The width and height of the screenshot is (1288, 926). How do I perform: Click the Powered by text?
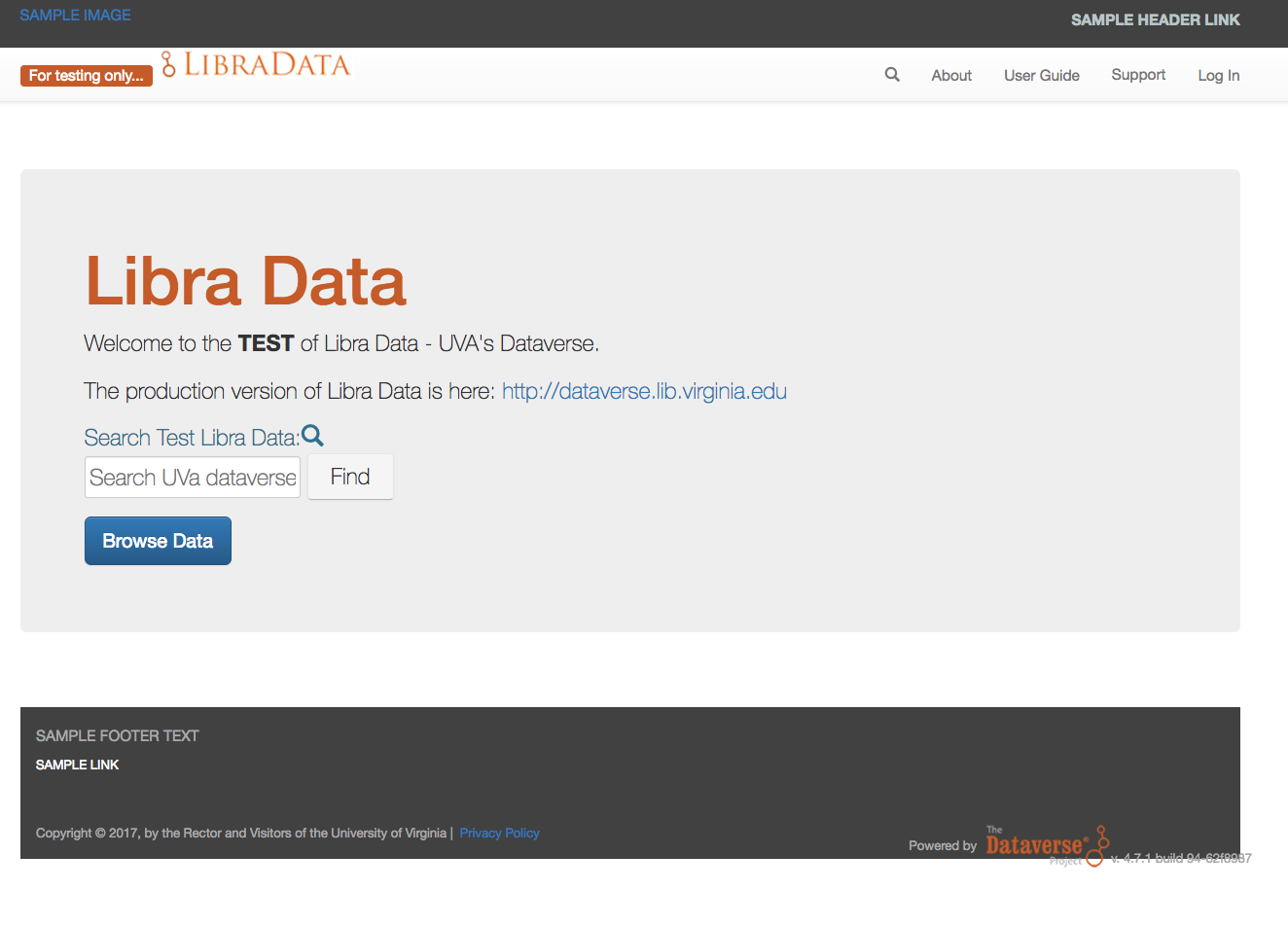point(943,845)
